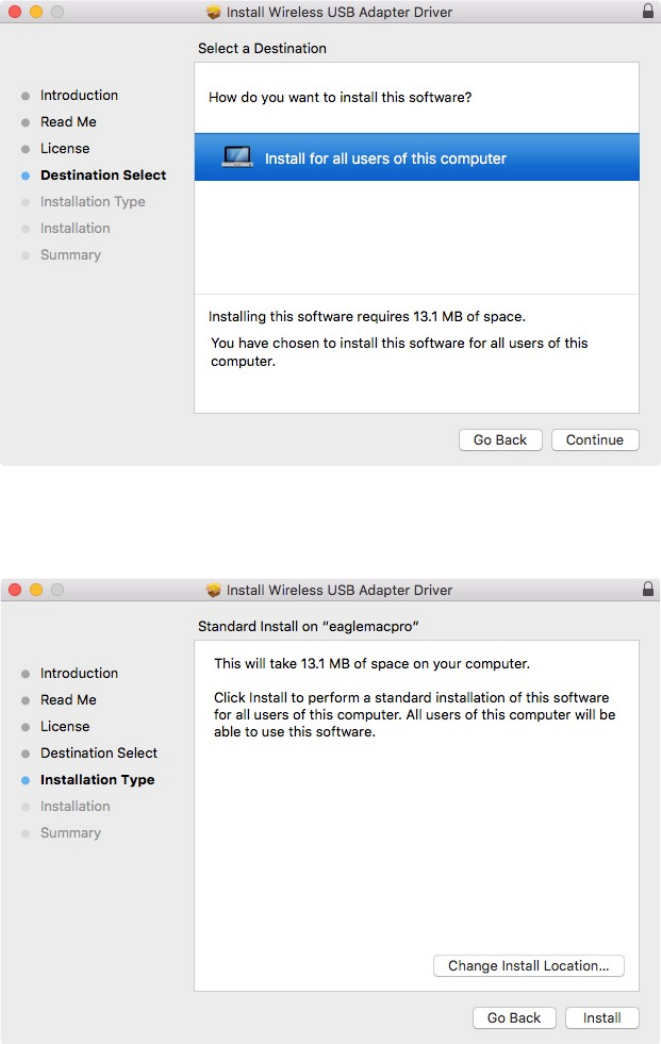Click Install to begin the installation
The image size is (661, 1044).
tap(602, 1018)
